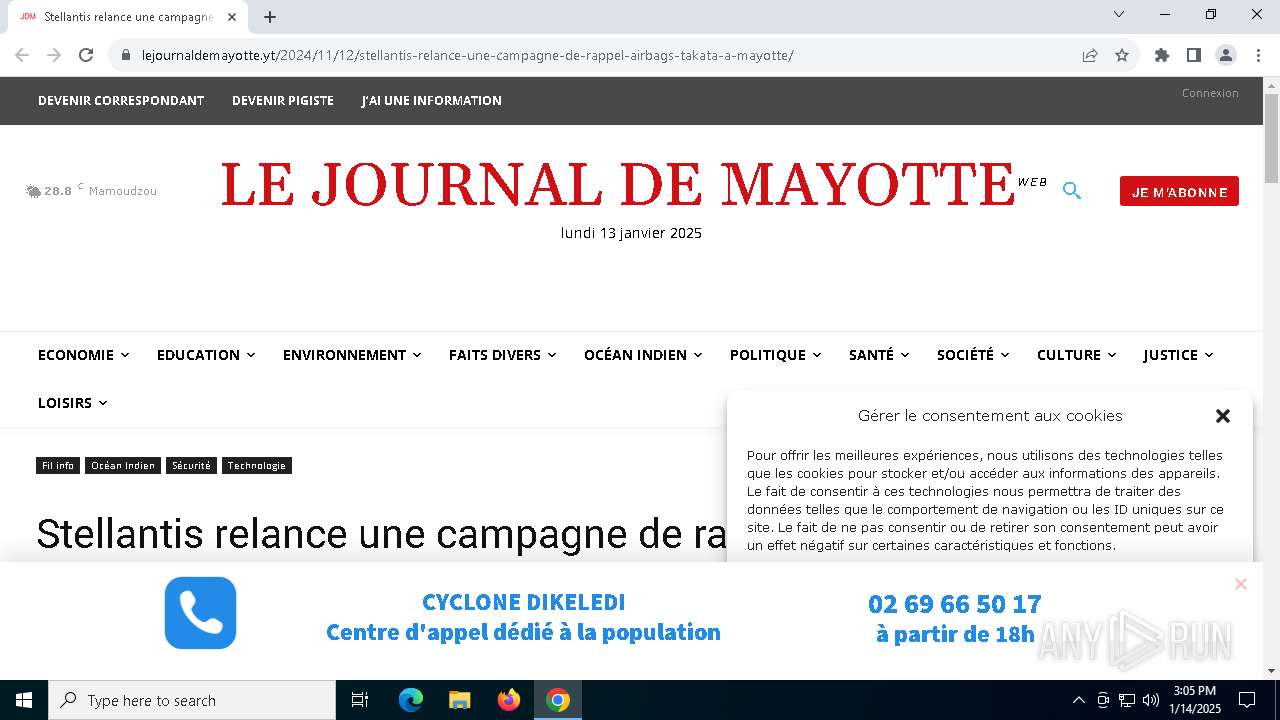Image resolution: width=1280 pixels, height=720 pixels.
Task: Open the Océan Indien category tag
Action: (123, 465)
